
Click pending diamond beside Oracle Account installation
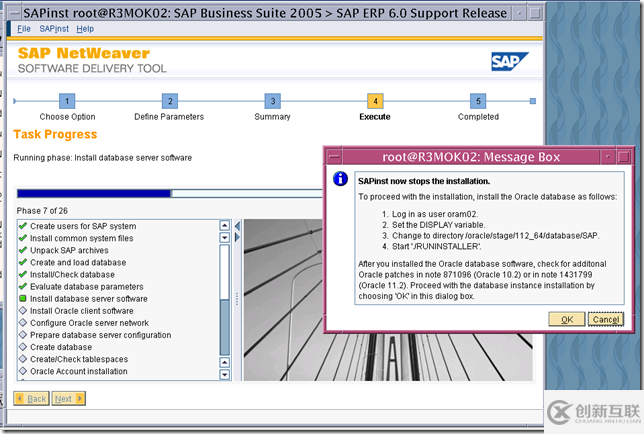point(23,371)
